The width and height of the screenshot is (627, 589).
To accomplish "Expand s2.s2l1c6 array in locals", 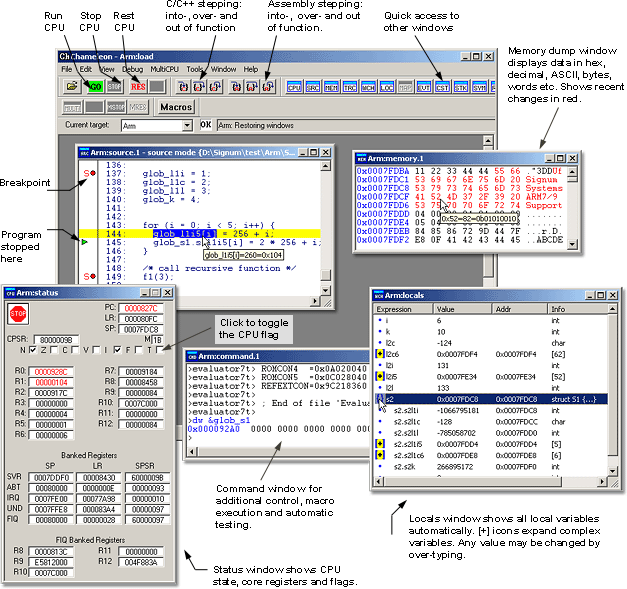I will coord(380,455).
